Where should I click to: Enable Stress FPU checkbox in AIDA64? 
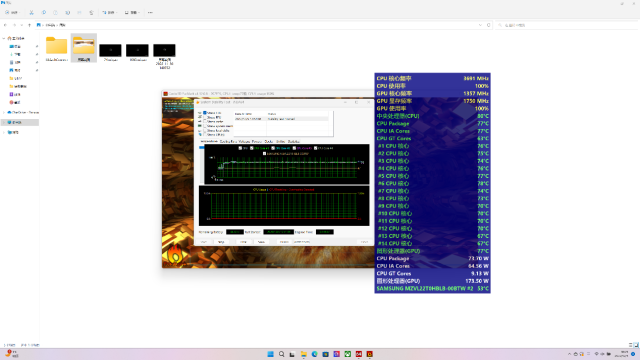tap(205, 118)
